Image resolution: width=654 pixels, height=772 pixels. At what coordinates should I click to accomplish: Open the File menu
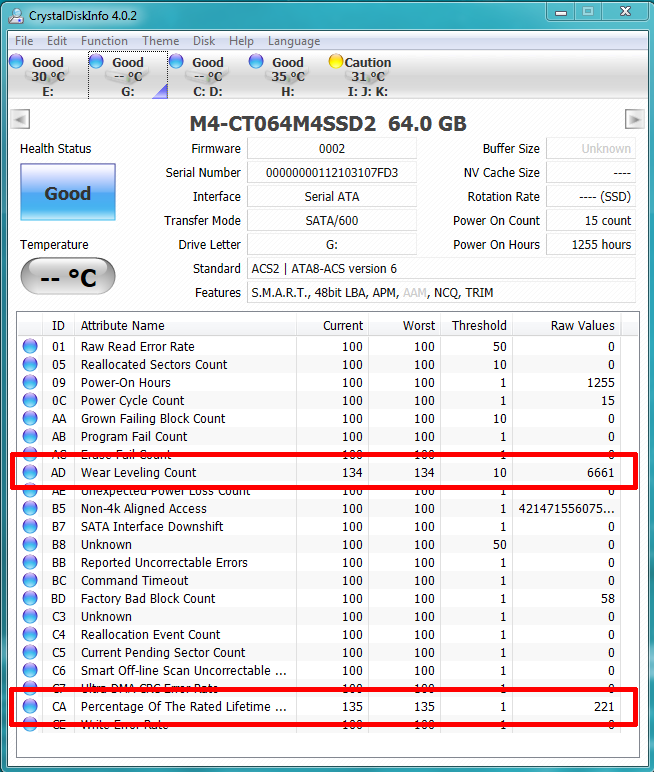tap(24, 41)
